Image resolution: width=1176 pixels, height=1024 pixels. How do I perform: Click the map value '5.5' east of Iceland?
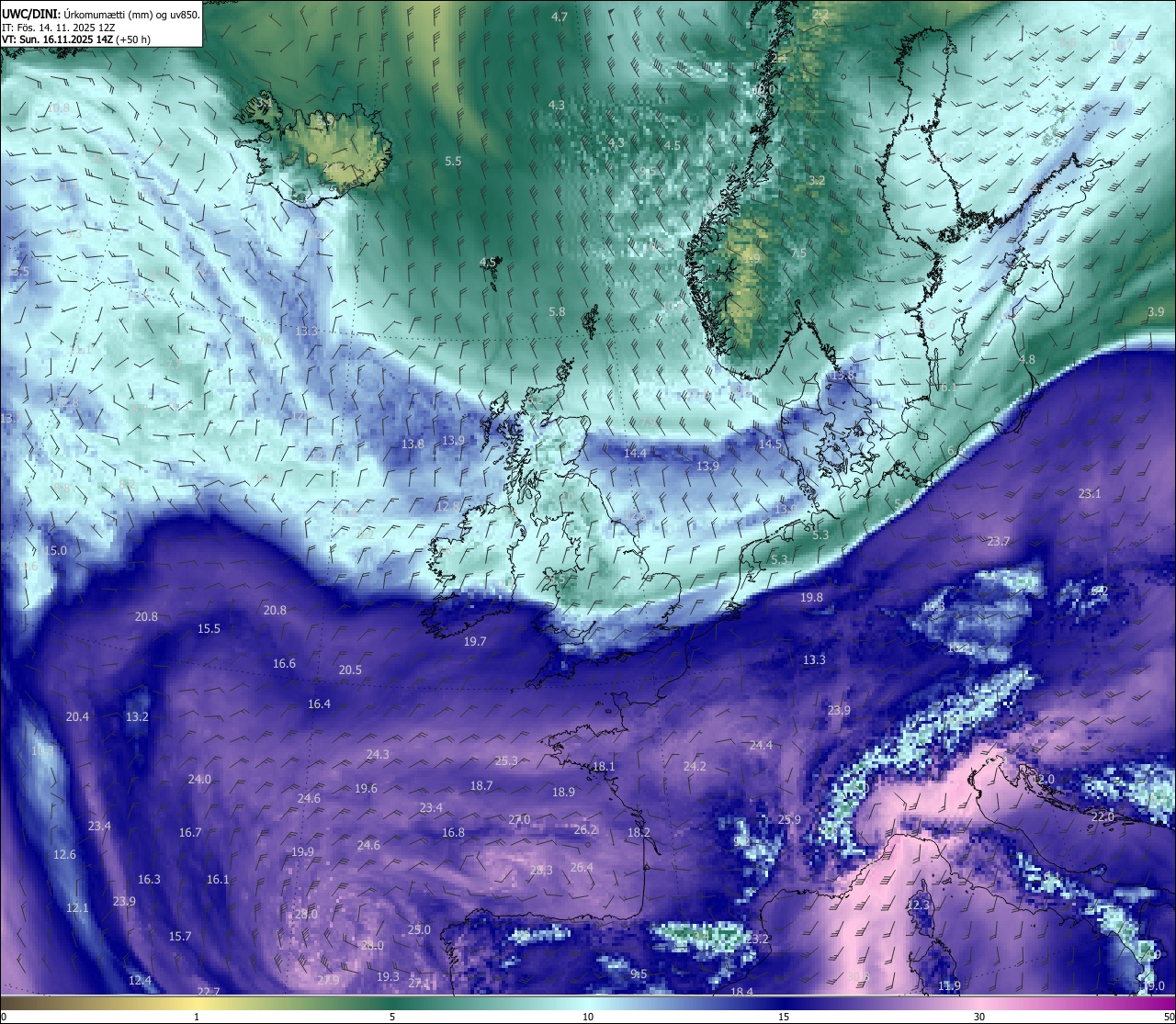pyautogui.click(x=453, y=161)
